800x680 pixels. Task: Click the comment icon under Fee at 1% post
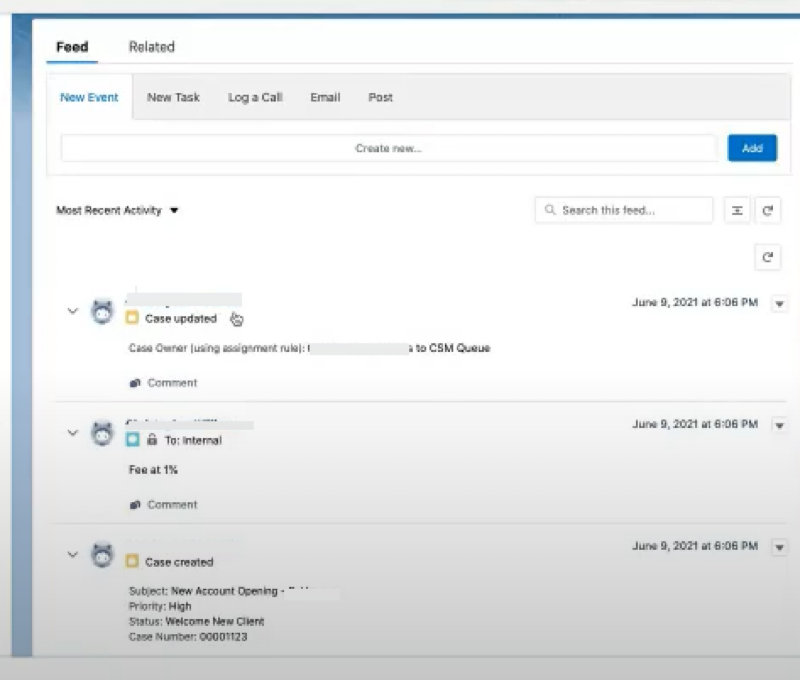coord(135,505)
